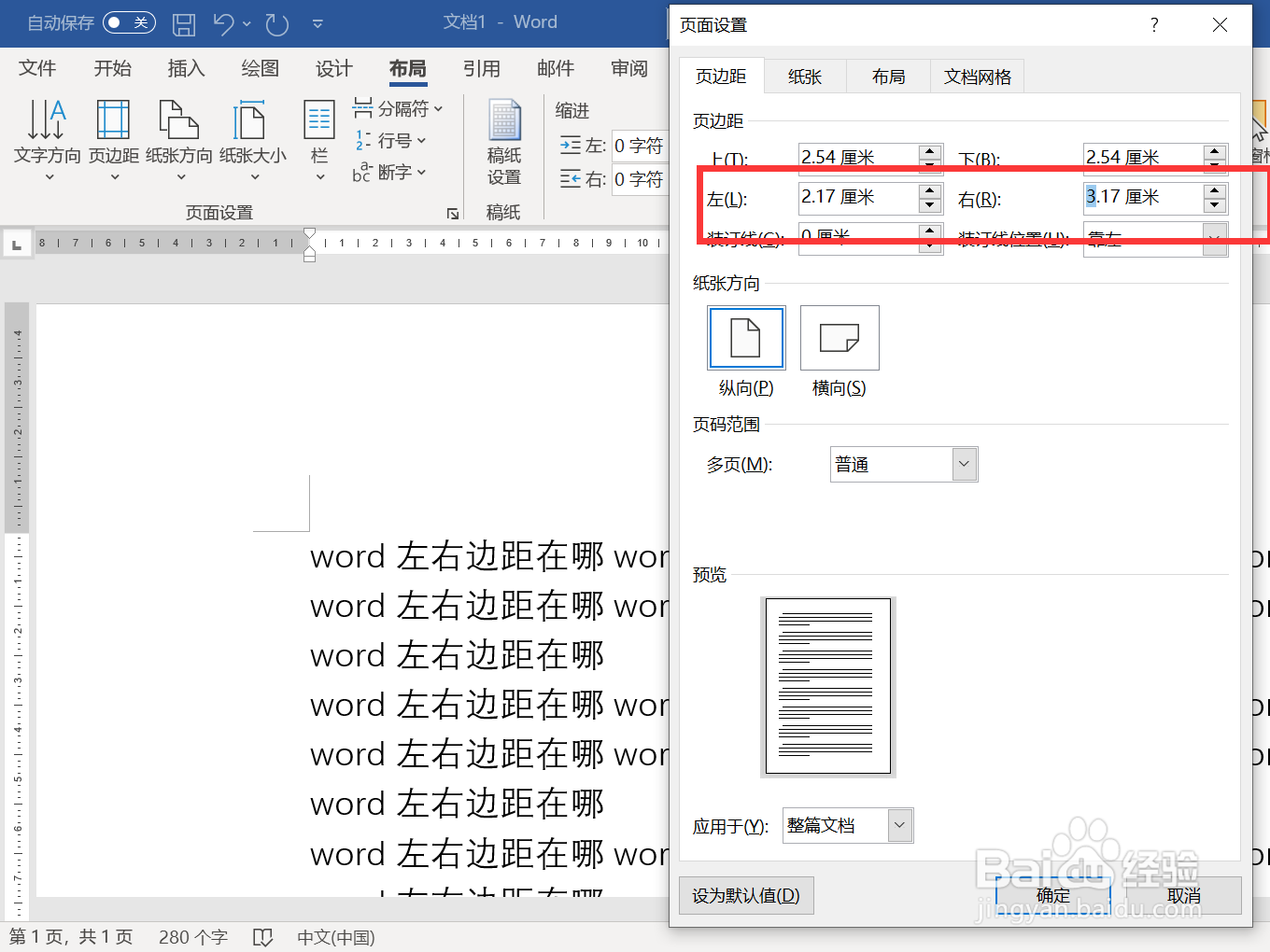1270x952 pixels.
Task: Click the 取消 cancel button
Action: click(x=1184, y=896)
